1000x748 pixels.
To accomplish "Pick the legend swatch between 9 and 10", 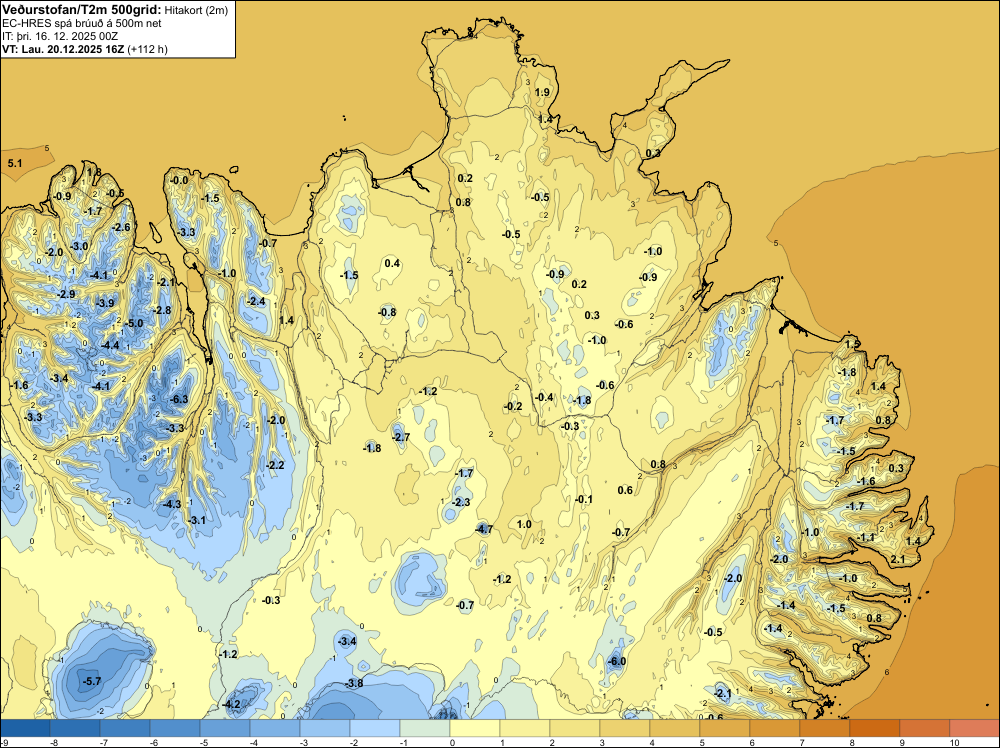I will click(x=925, y=728).
